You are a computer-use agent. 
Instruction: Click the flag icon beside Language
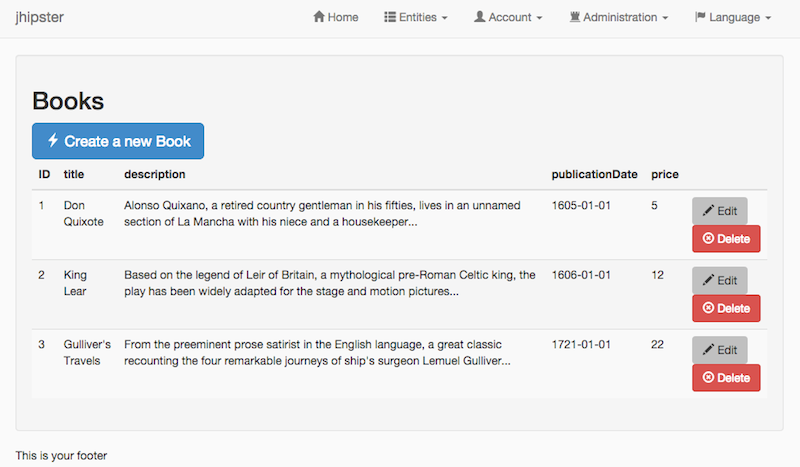[x=700, y=17]
